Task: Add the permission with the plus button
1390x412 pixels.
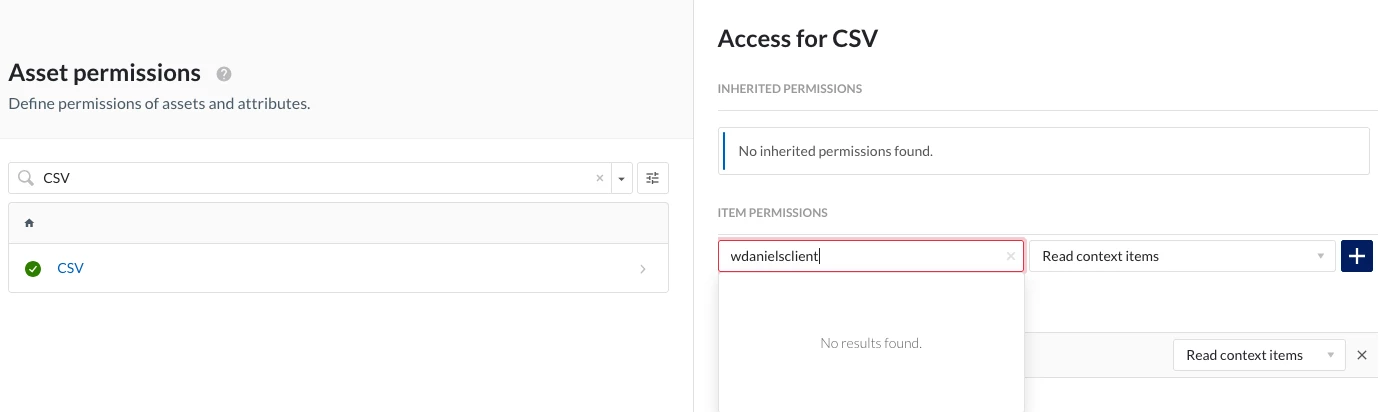Action: [1356, 256]
